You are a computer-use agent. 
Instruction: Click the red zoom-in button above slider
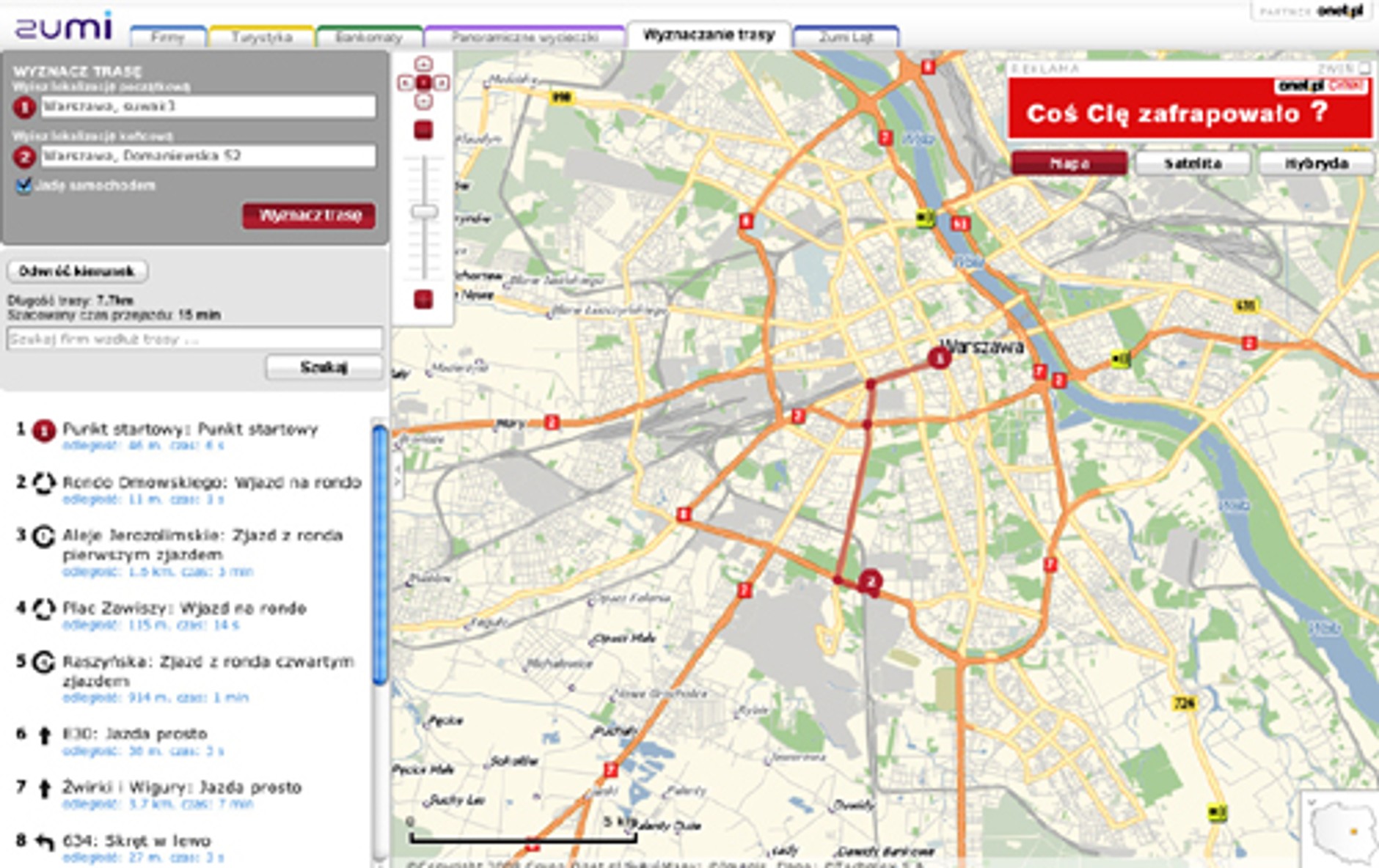423,130
